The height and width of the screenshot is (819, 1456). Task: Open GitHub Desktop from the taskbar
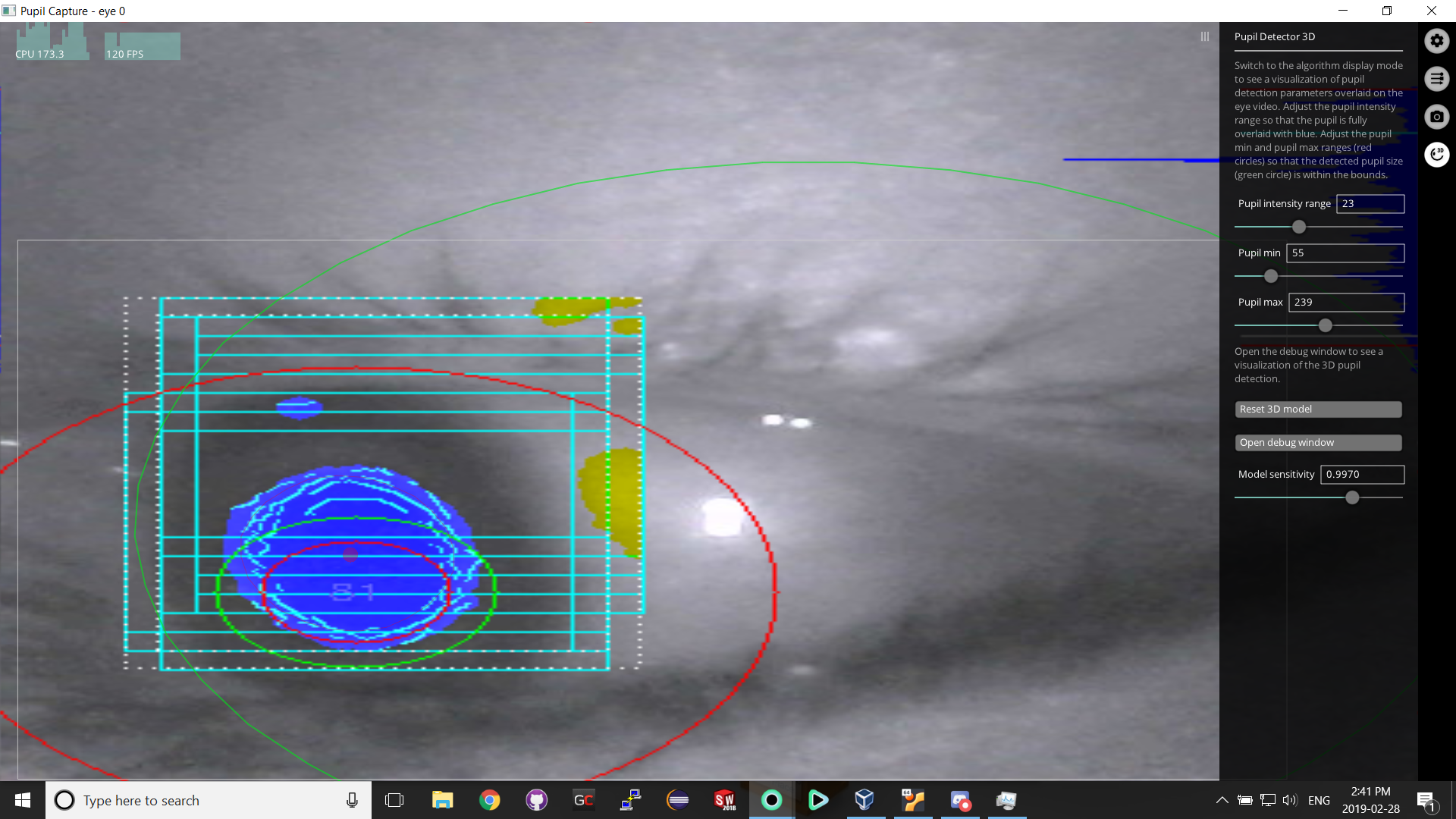pos(536,800)
